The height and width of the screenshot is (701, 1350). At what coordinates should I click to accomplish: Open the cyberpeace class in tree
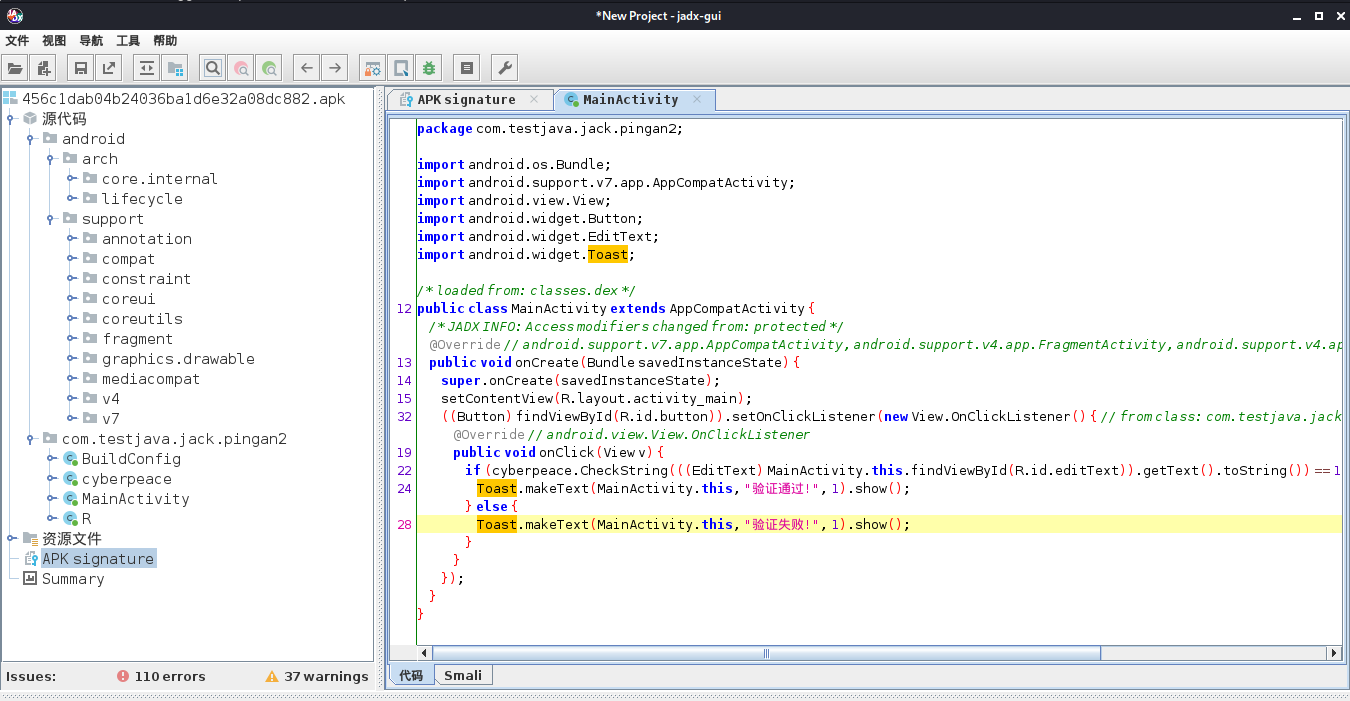click(x=126, y=479)
